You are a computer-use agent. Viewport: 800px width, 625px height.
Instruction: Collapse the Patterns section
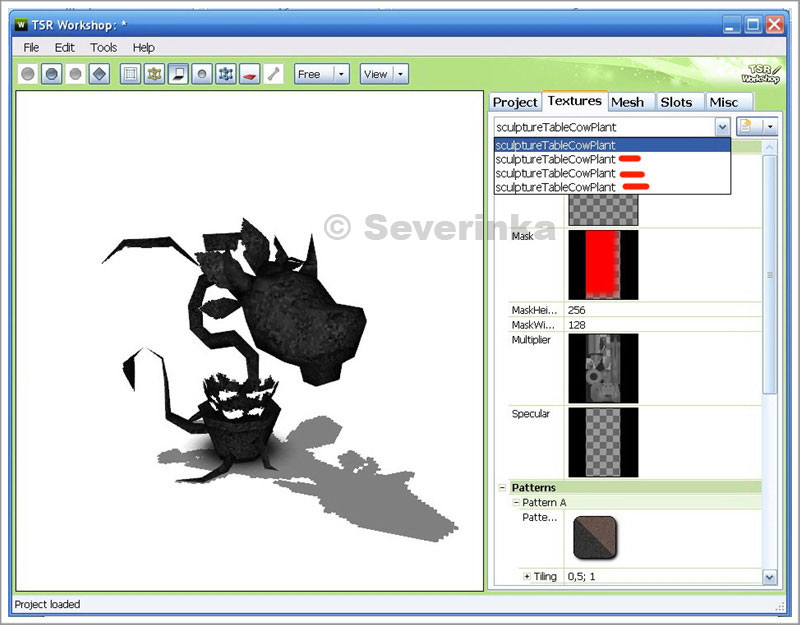[502, 487]
